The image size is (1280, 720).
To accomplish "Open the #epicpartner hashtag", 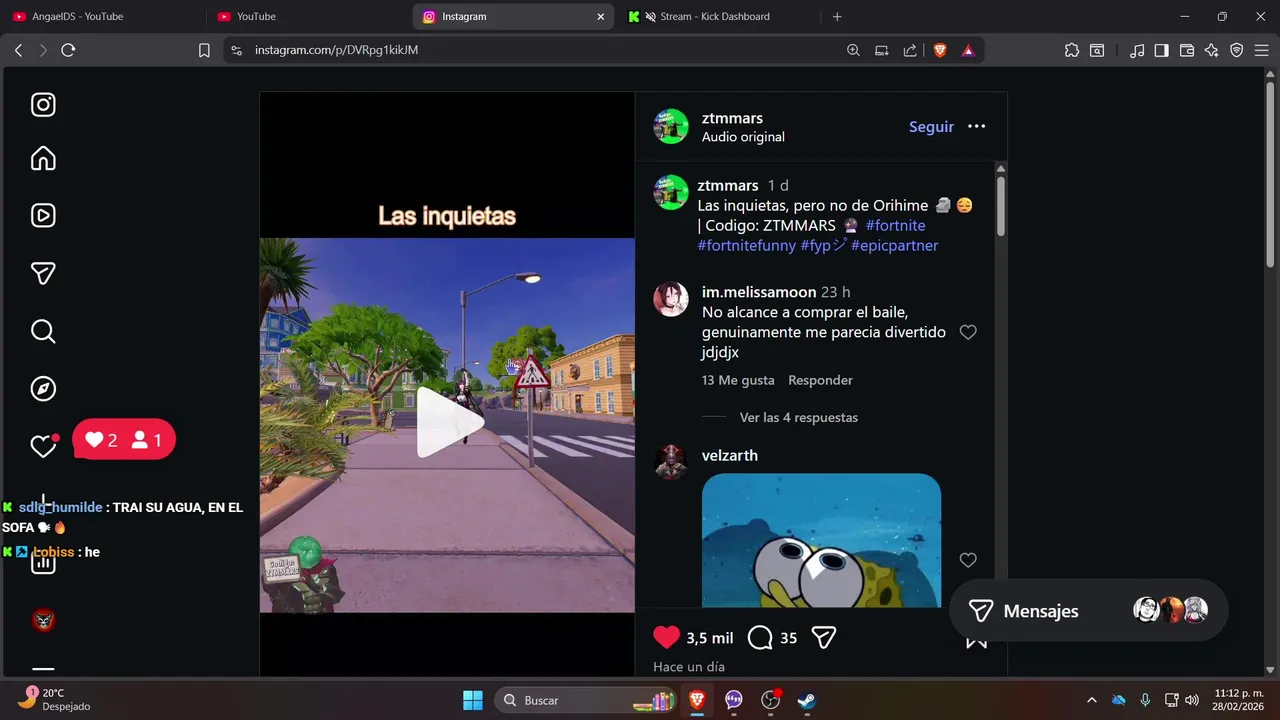I will pyautogui.click(x=894, y=245).
